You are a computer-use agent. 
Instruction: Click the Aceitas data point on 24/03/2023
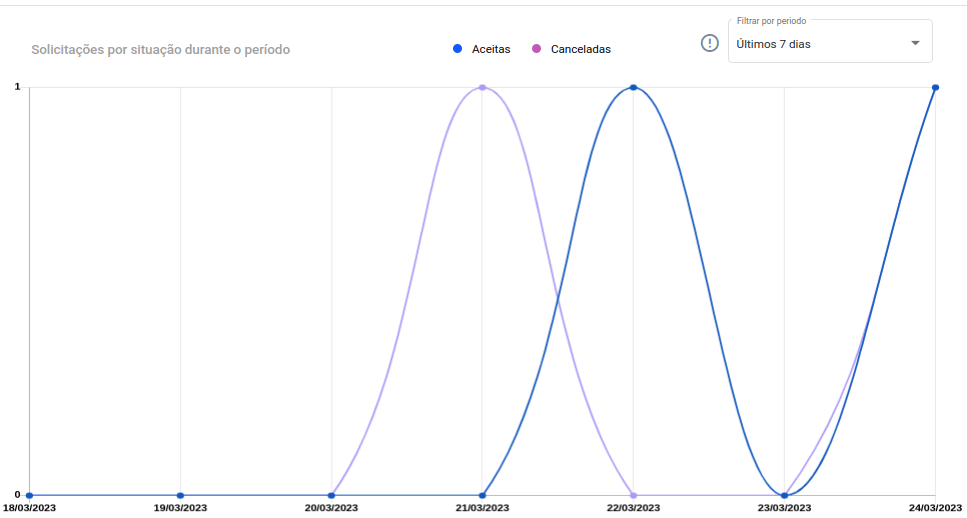[935, 88]
